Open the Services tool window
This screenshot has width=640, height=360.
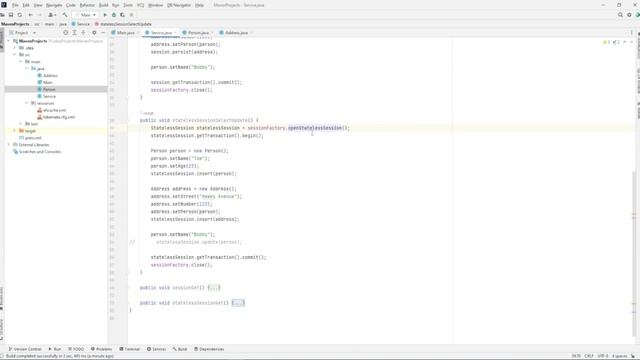point(156,349)
